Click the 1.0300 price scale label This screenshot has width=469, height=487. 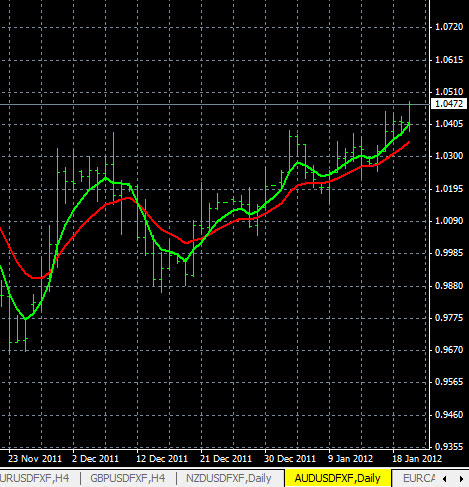pos(449,156)
